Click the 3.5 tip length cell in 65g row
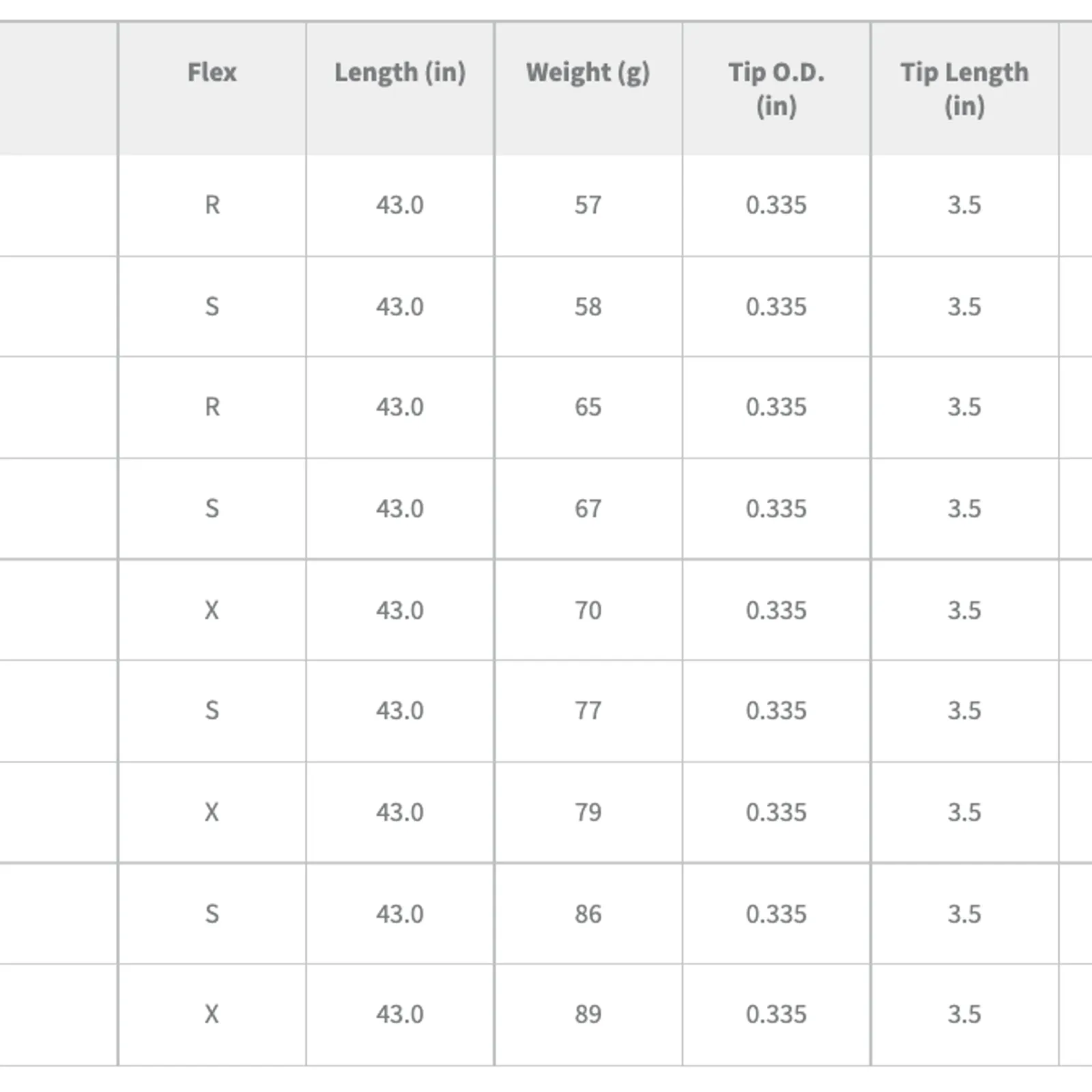 coord(965,407)
